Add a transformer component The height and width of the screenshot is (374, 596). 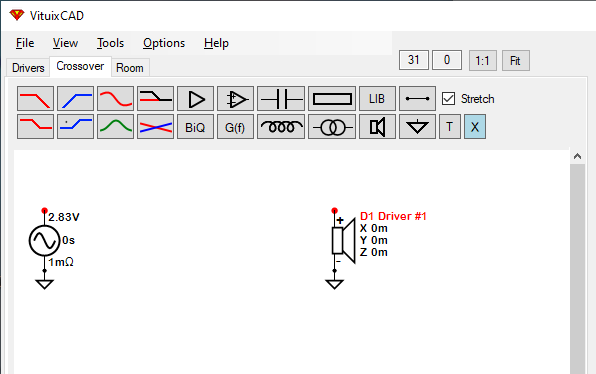tap(332, 127)
